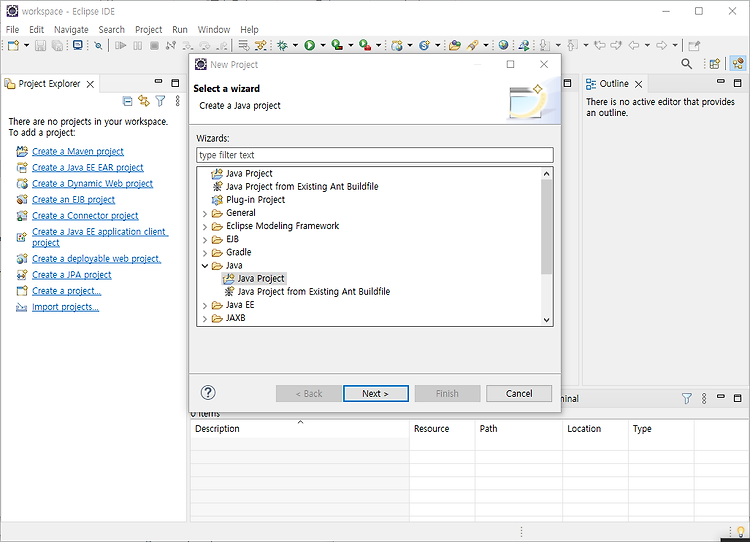Click the Open Perspective icon
The width and height of the screenshot is (750, 542).
coord(715,64)
